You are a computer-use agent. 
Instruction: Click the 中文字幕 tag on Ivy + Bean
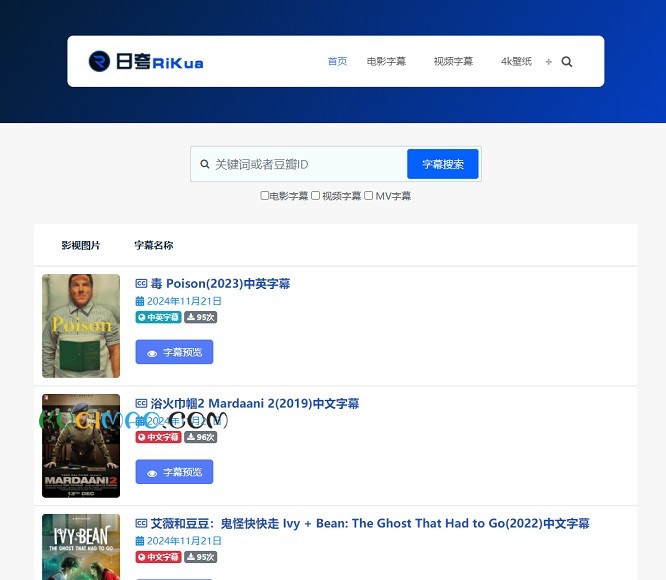pos(158,557)
